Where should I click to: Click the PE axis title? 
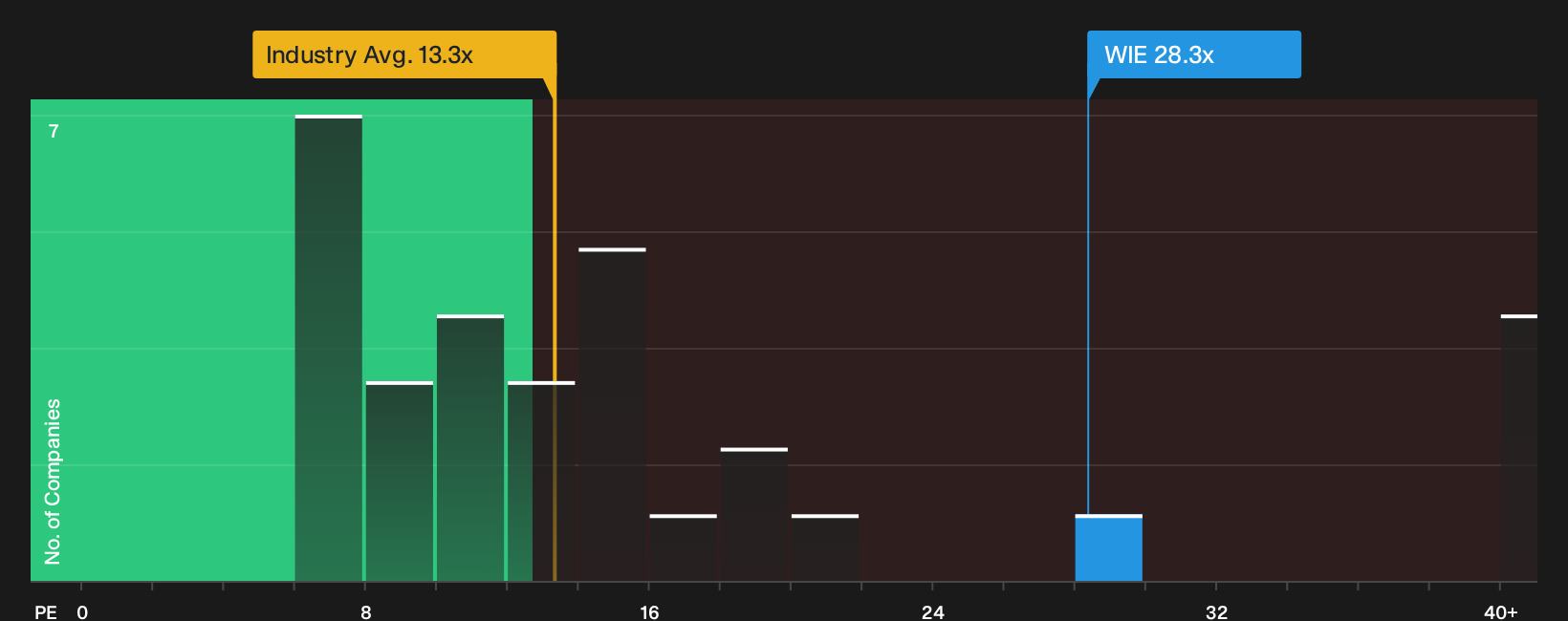(46, 611)
